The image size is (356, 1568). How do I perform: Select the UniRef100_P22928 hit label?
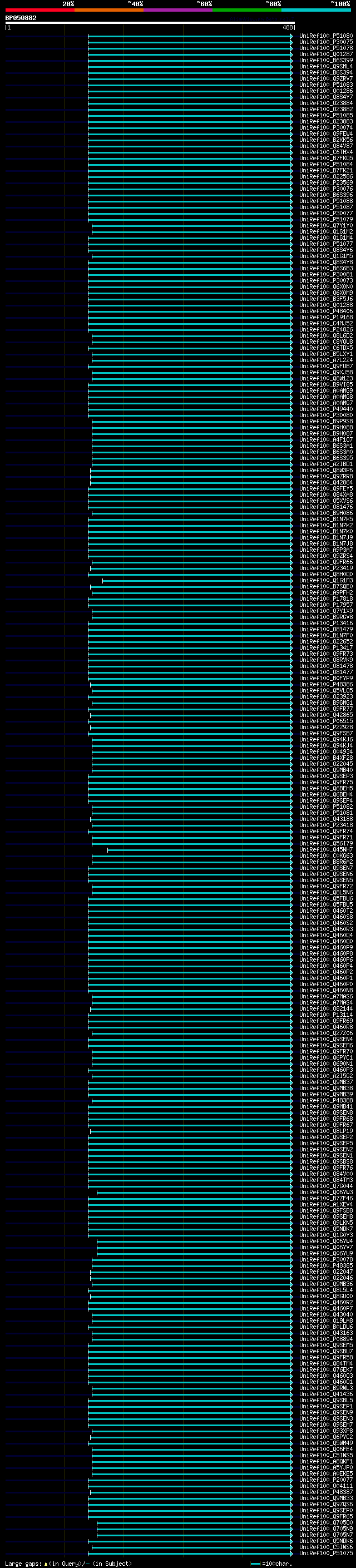tap(326, 728)
